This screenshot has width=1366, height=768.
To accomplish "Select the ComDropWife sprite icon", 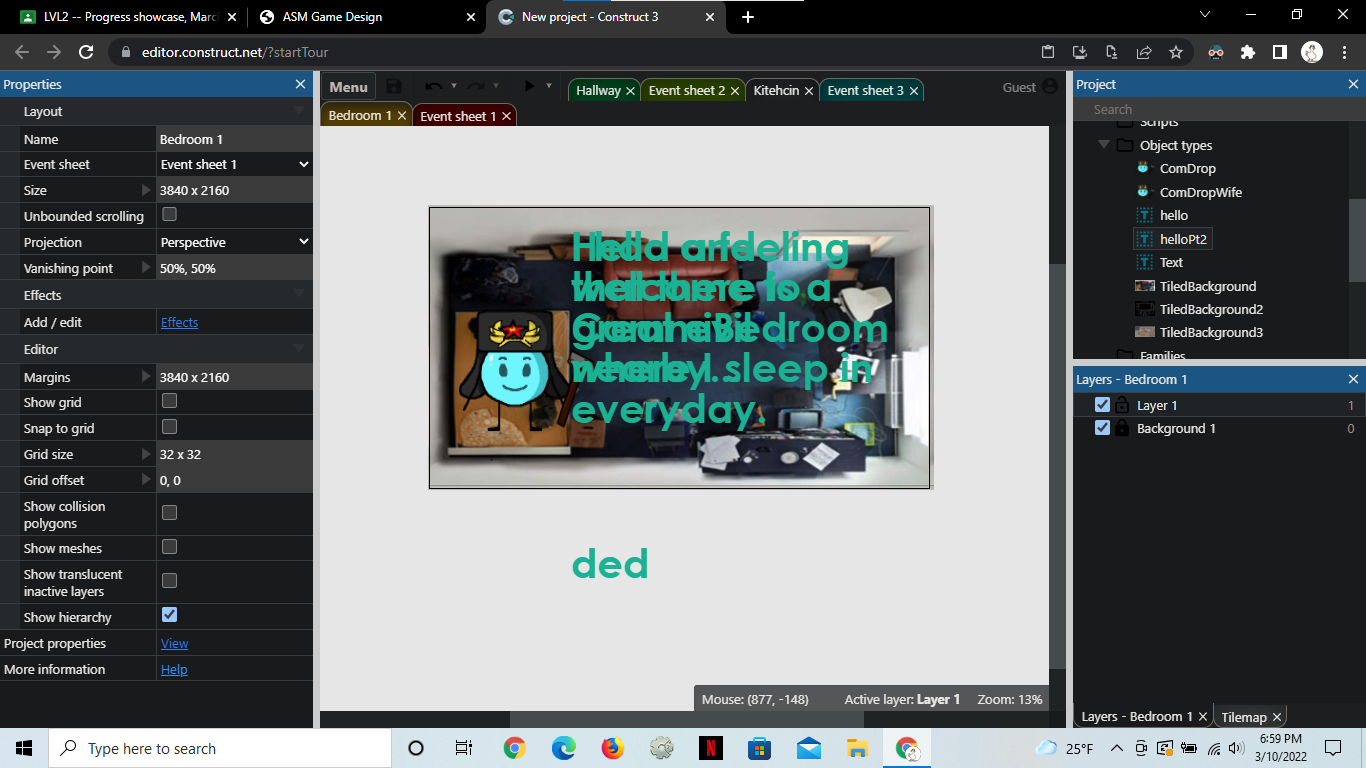I will [1144, 192].
